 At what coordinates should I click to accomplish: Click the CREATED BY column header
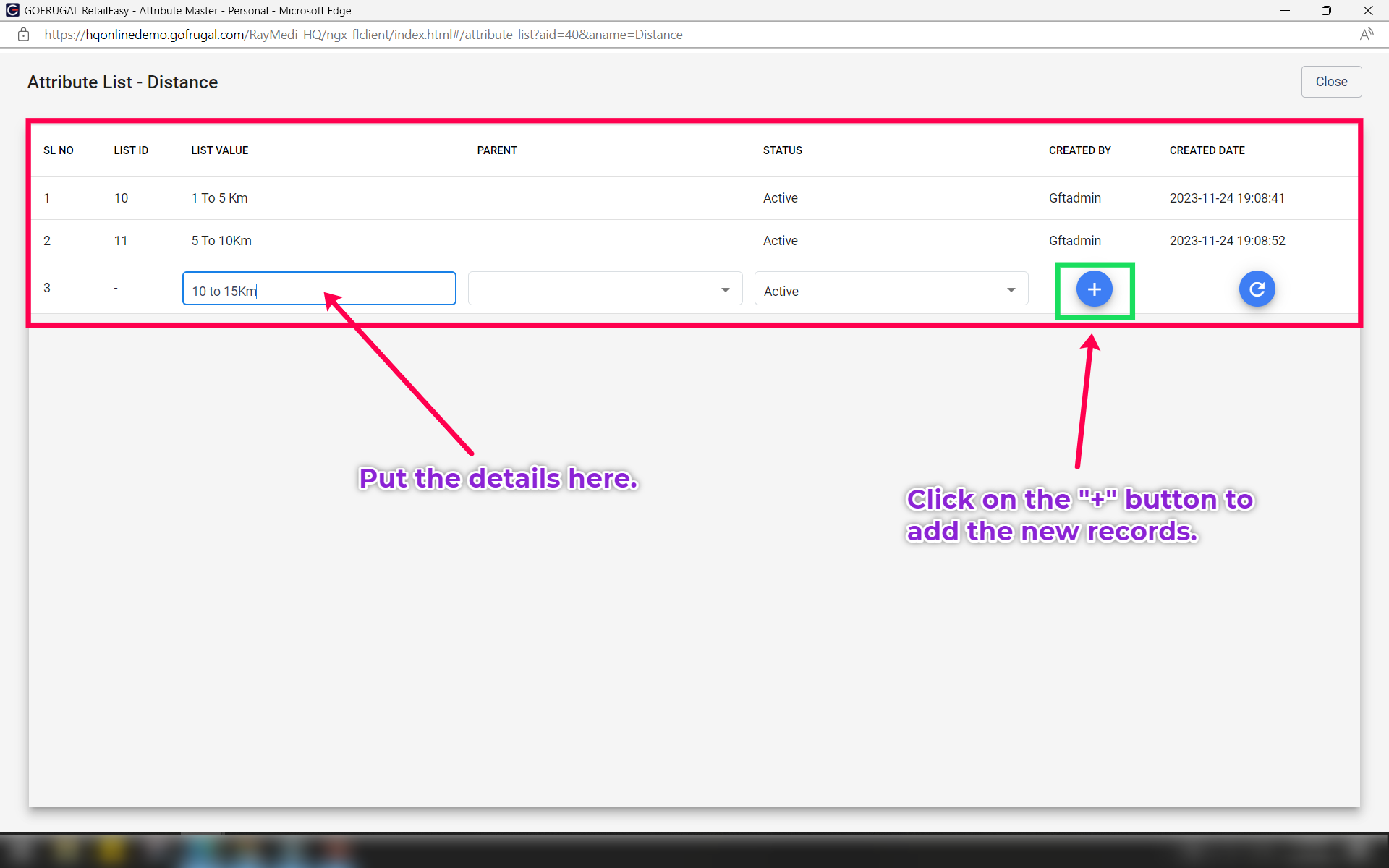tap(1079, 150)
